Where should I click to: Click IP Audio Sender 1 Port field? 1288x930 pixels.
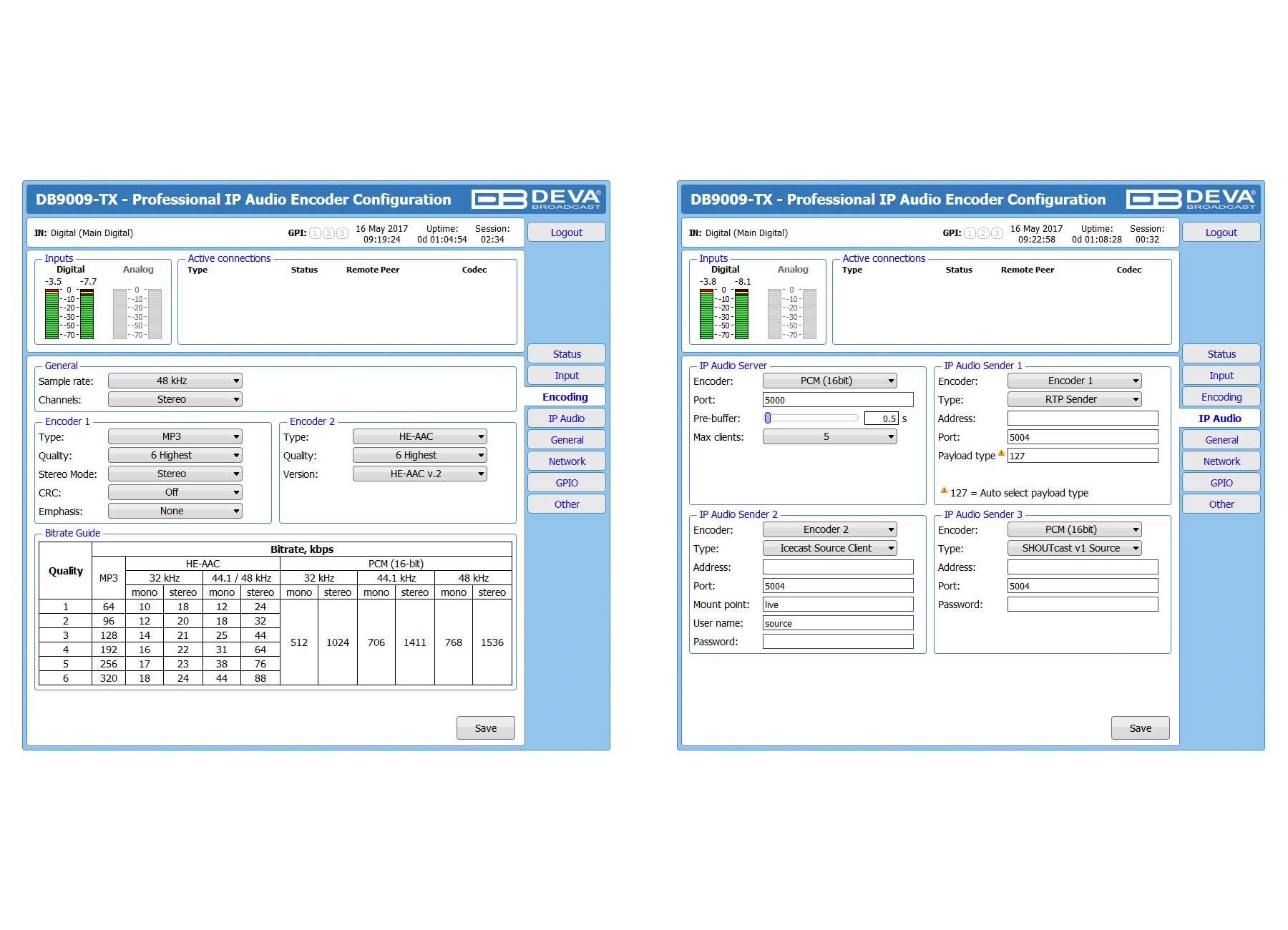[x=1083, y=437]
